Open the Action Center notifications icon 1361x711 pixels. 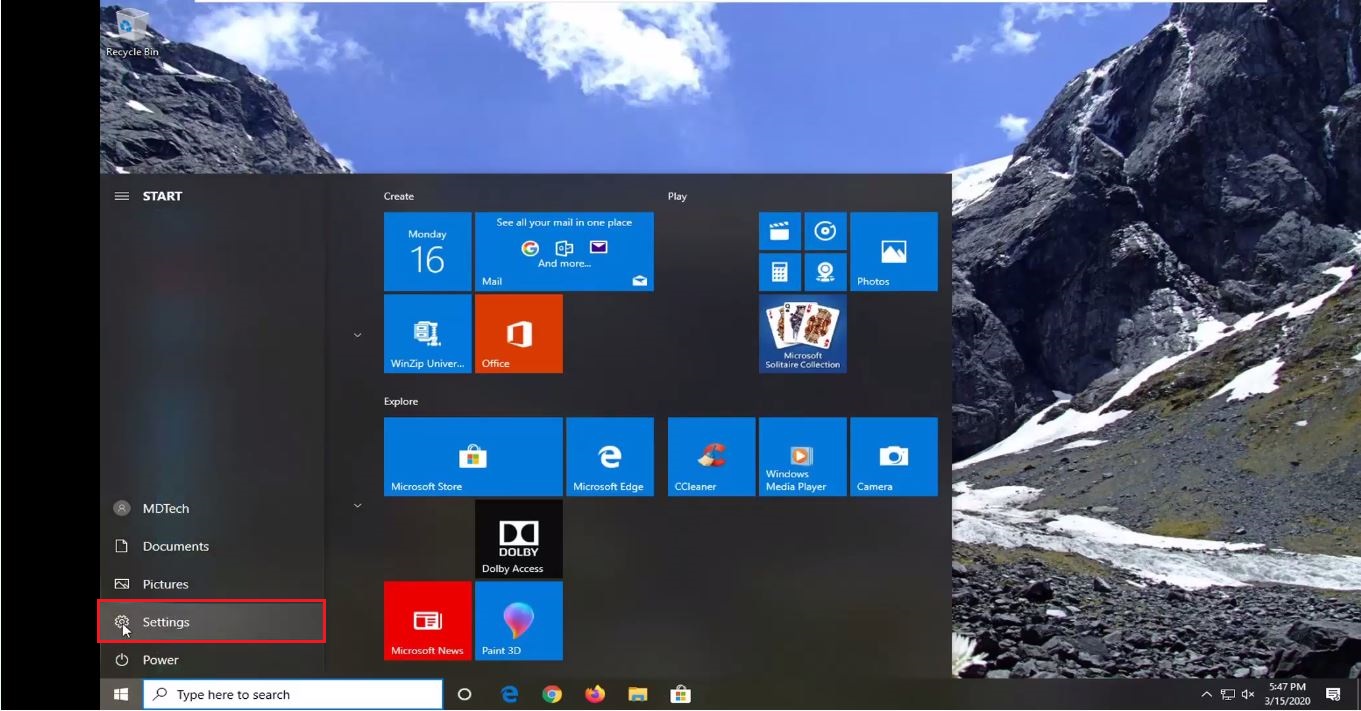click(x=1333, y=694)
